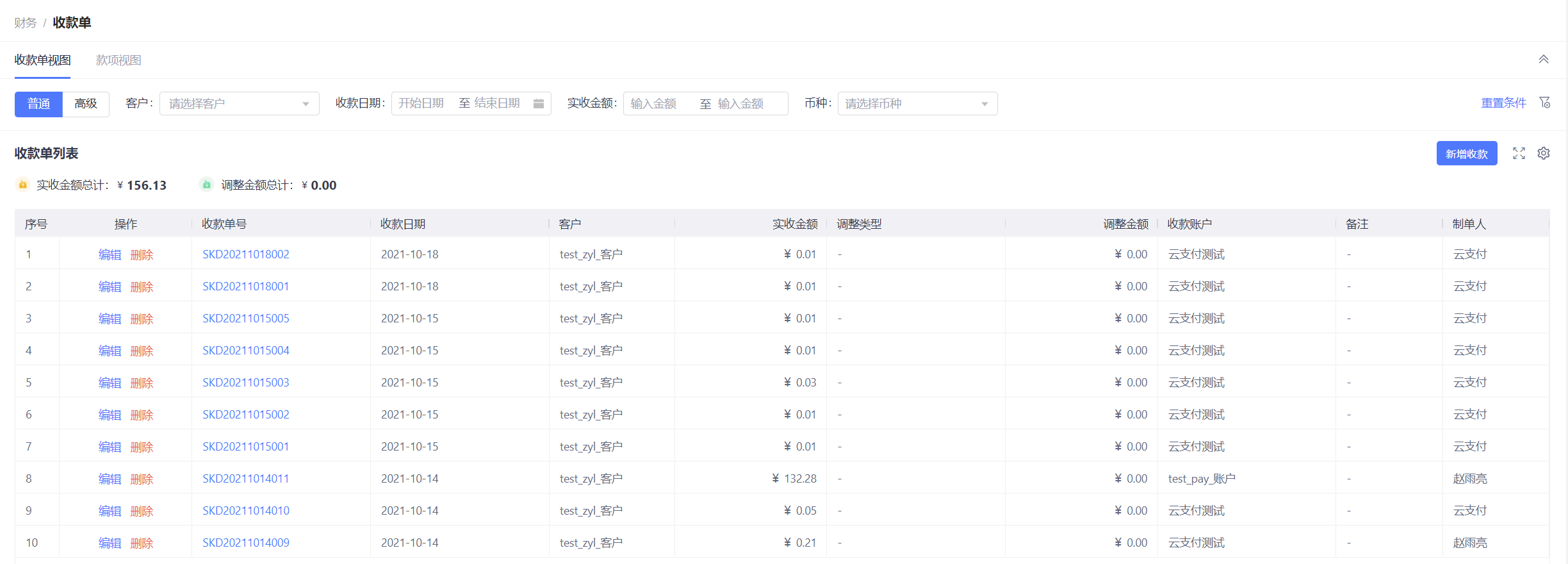Collapse the filter panel with double chevron

point(1544,59)
